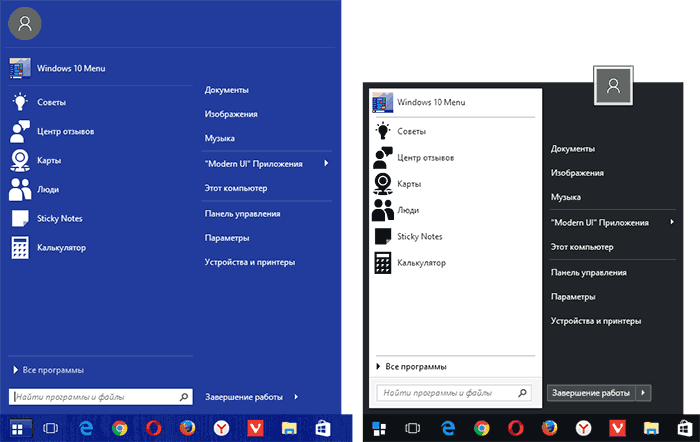
Task: Open Центр отзывов icon in blue menu
Action: 20,131
